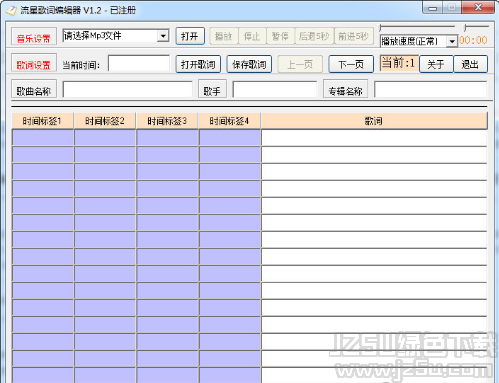Open the 音乐设置 music settings button
Screen dimensions: 499x383
pyautogui.click(x=34, y=36)
